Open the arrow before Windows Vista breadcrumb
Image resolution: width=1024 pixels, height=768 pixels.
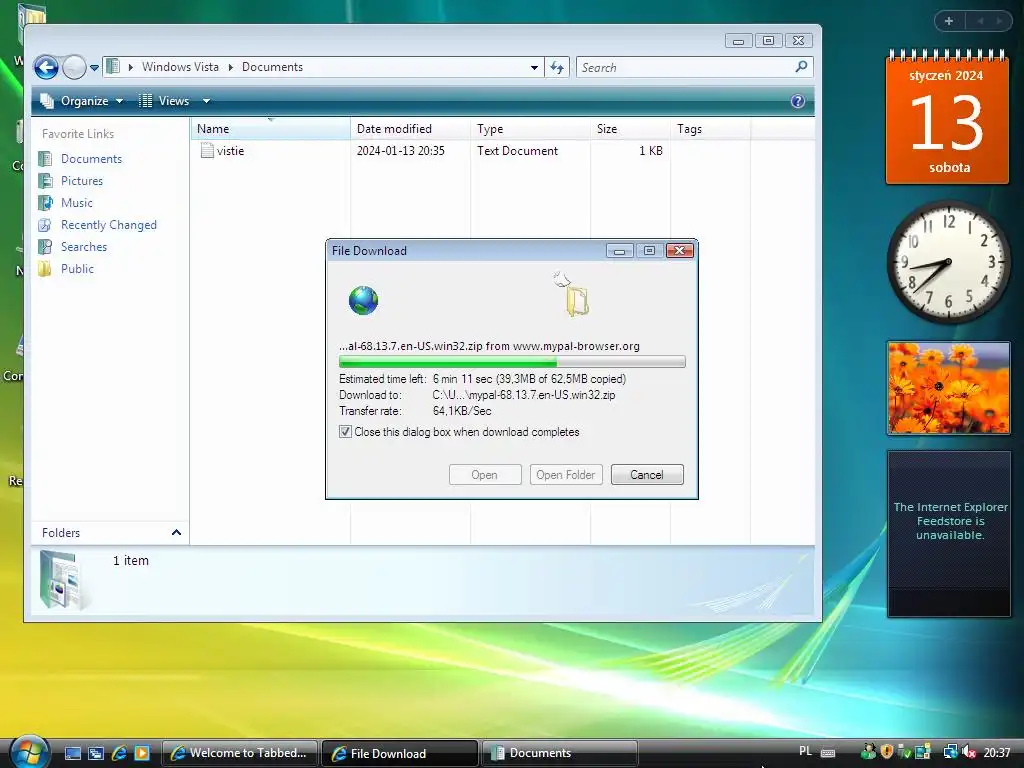[x=131, y=67]
